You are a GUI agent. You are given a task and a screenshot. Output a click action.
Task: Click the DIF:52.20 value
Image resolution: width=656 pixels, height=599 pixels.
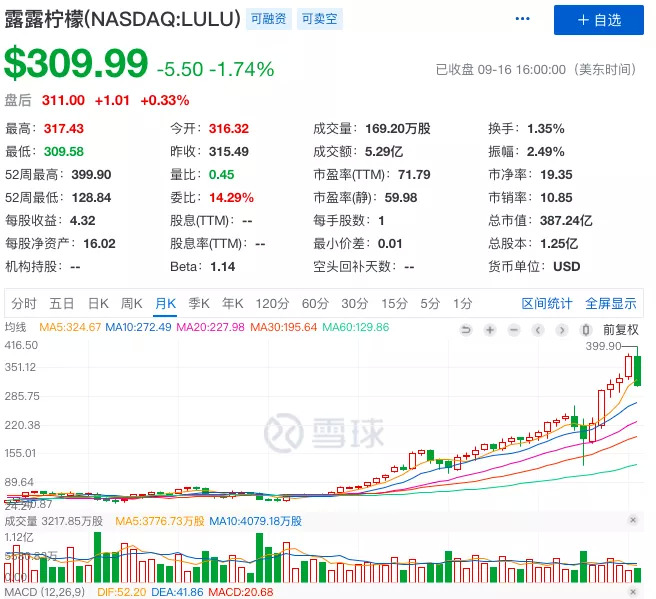click(122, 592)
